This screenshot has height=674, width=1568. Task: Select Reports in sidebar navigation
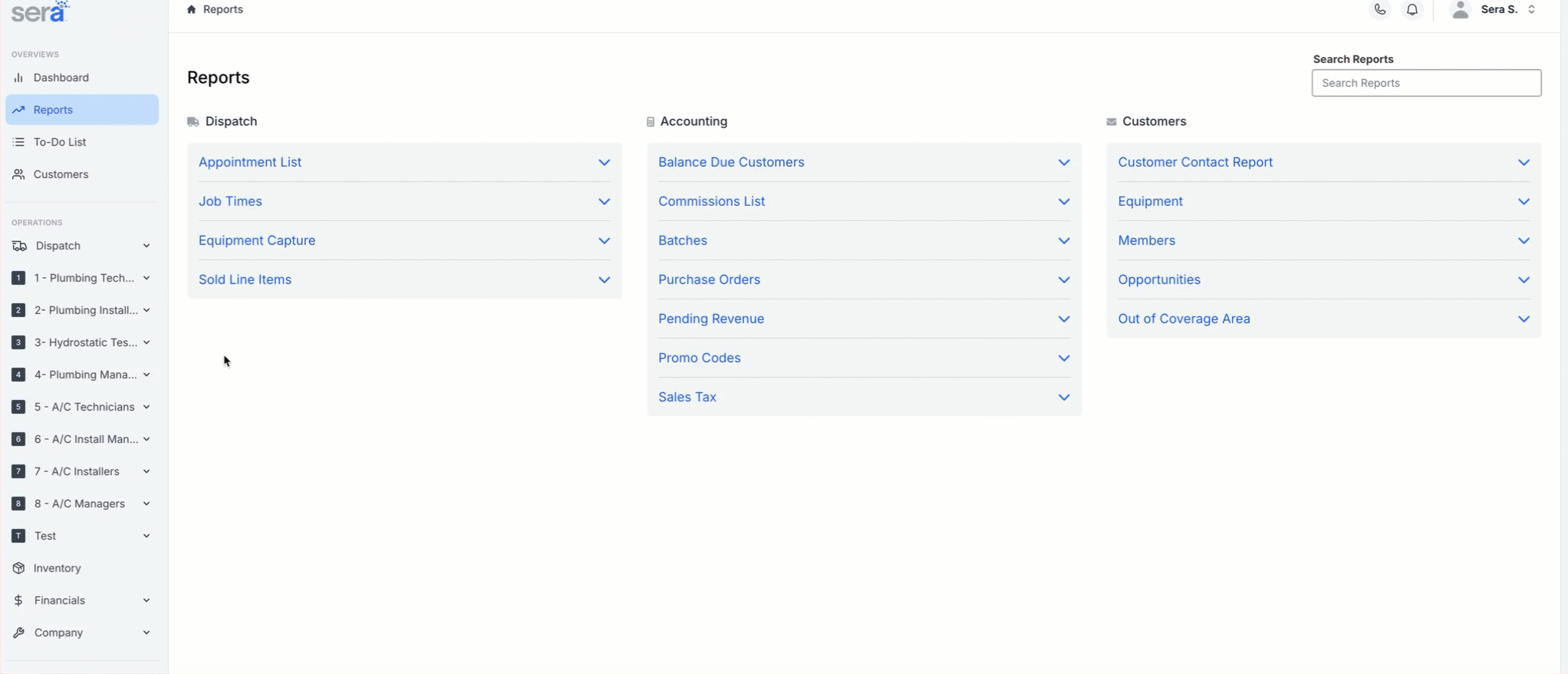click(53, 110)
